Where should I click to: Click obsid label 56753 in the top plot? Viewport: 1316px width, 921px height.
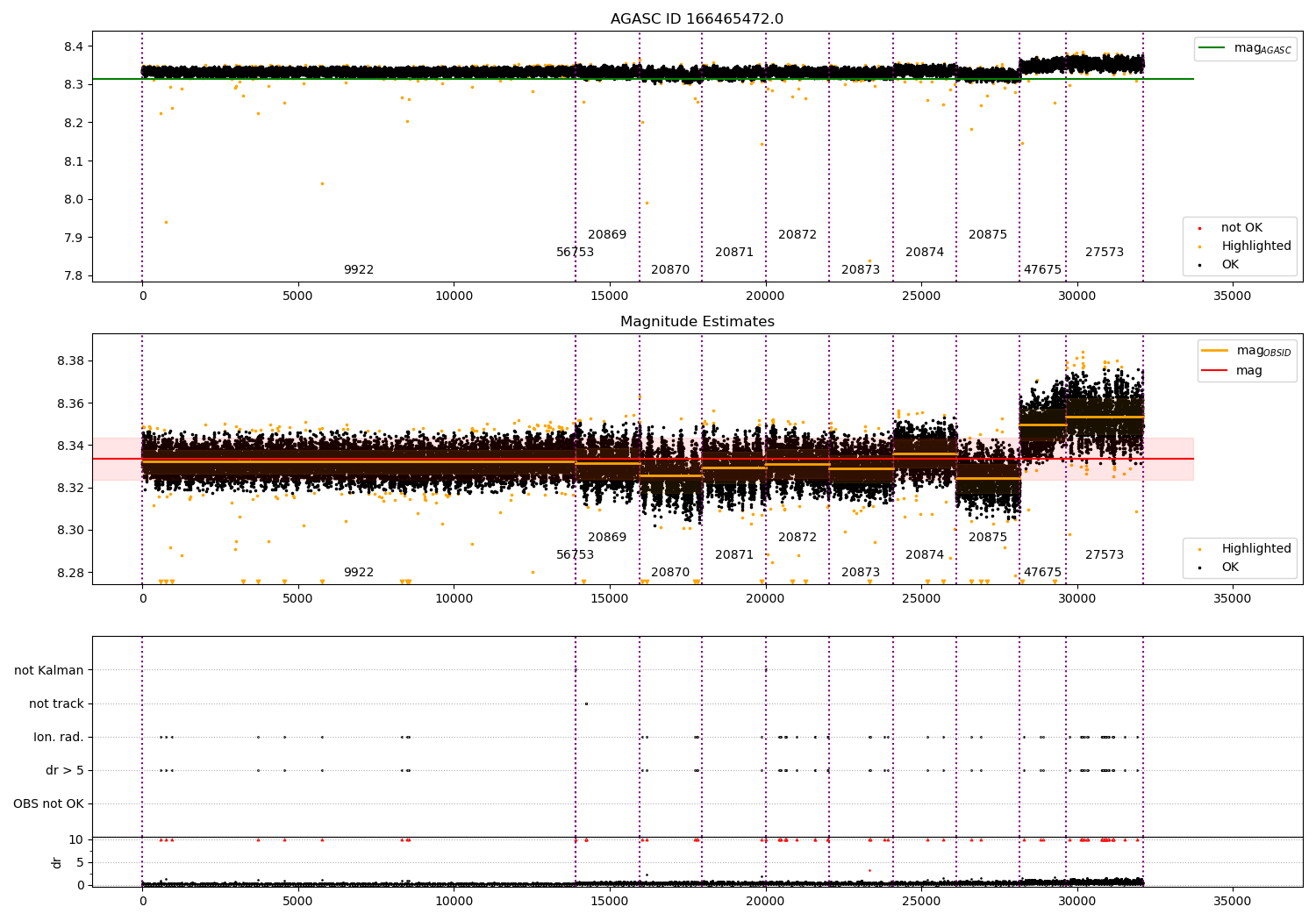click(x=576, y=253)
